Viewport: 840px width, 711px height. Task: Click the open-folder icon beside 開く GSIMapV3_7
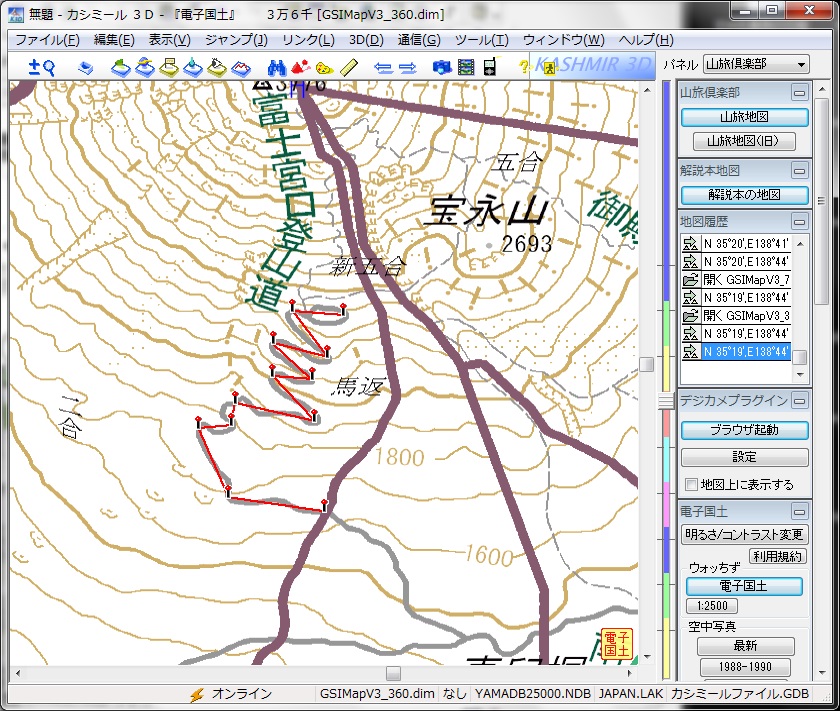691,280
